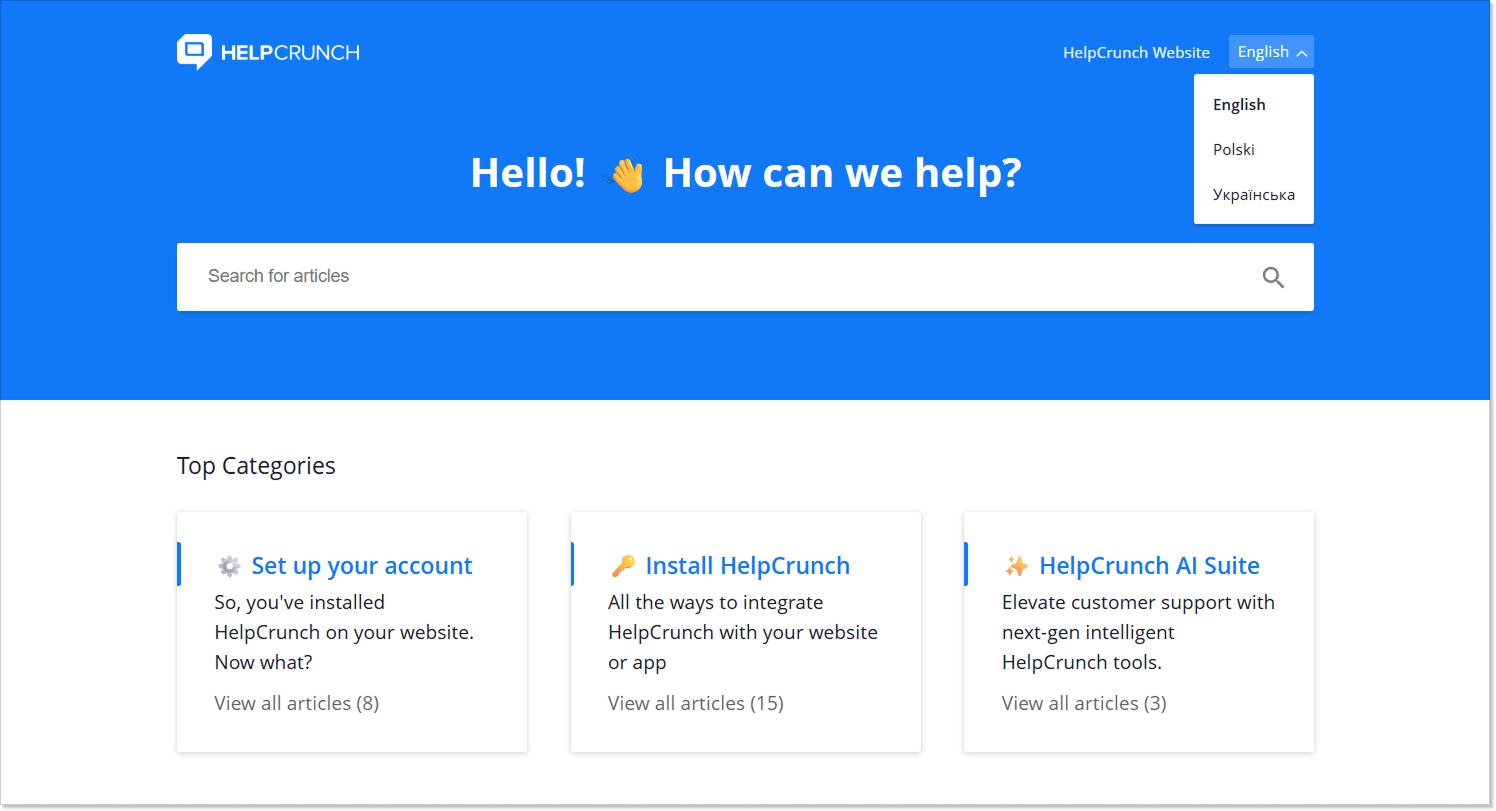
Task: Click the search magnifier icon
Action: [x=1272, y=277]
